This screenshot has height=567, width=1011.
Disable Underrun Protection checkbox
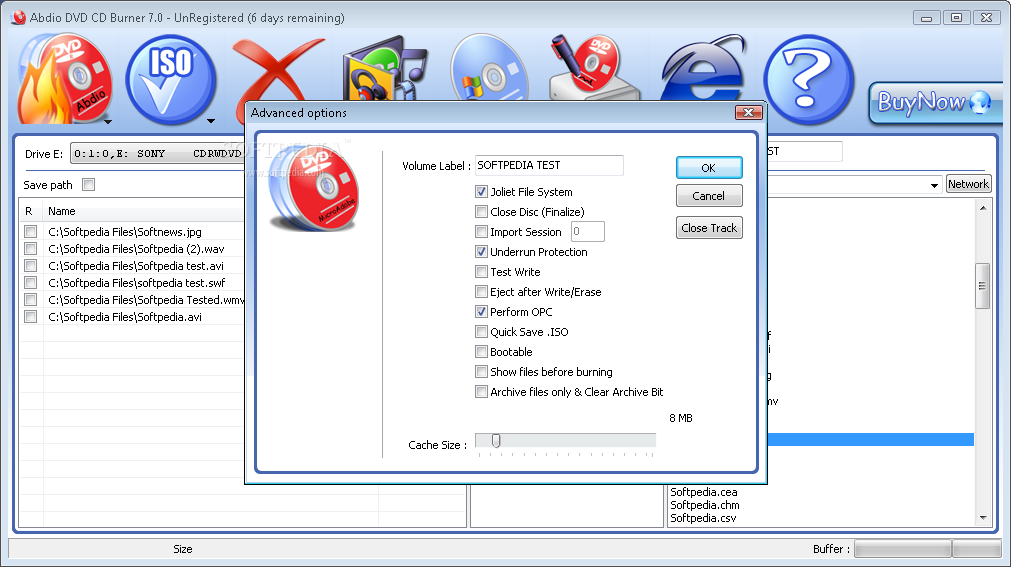point(481,252)
